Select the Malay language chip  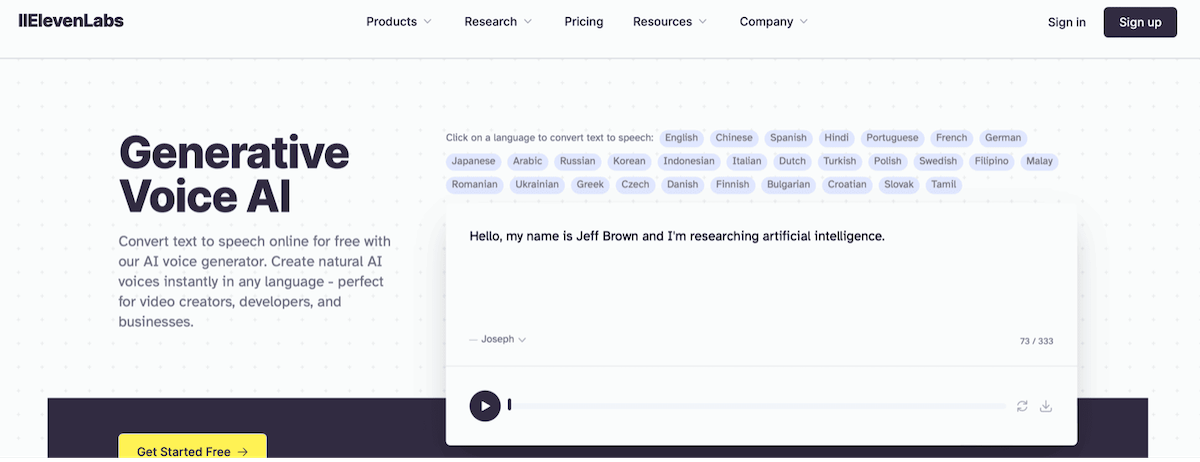pyautogui.click(x=1039, y=161)
